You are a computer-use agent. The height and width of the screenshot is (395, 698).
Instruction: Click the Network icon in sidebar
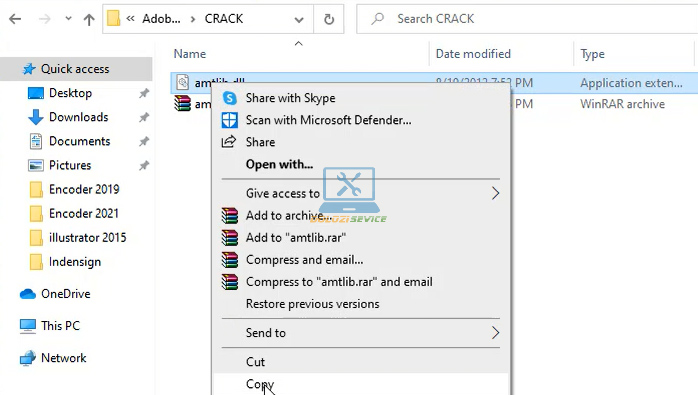tap(28, 358)
